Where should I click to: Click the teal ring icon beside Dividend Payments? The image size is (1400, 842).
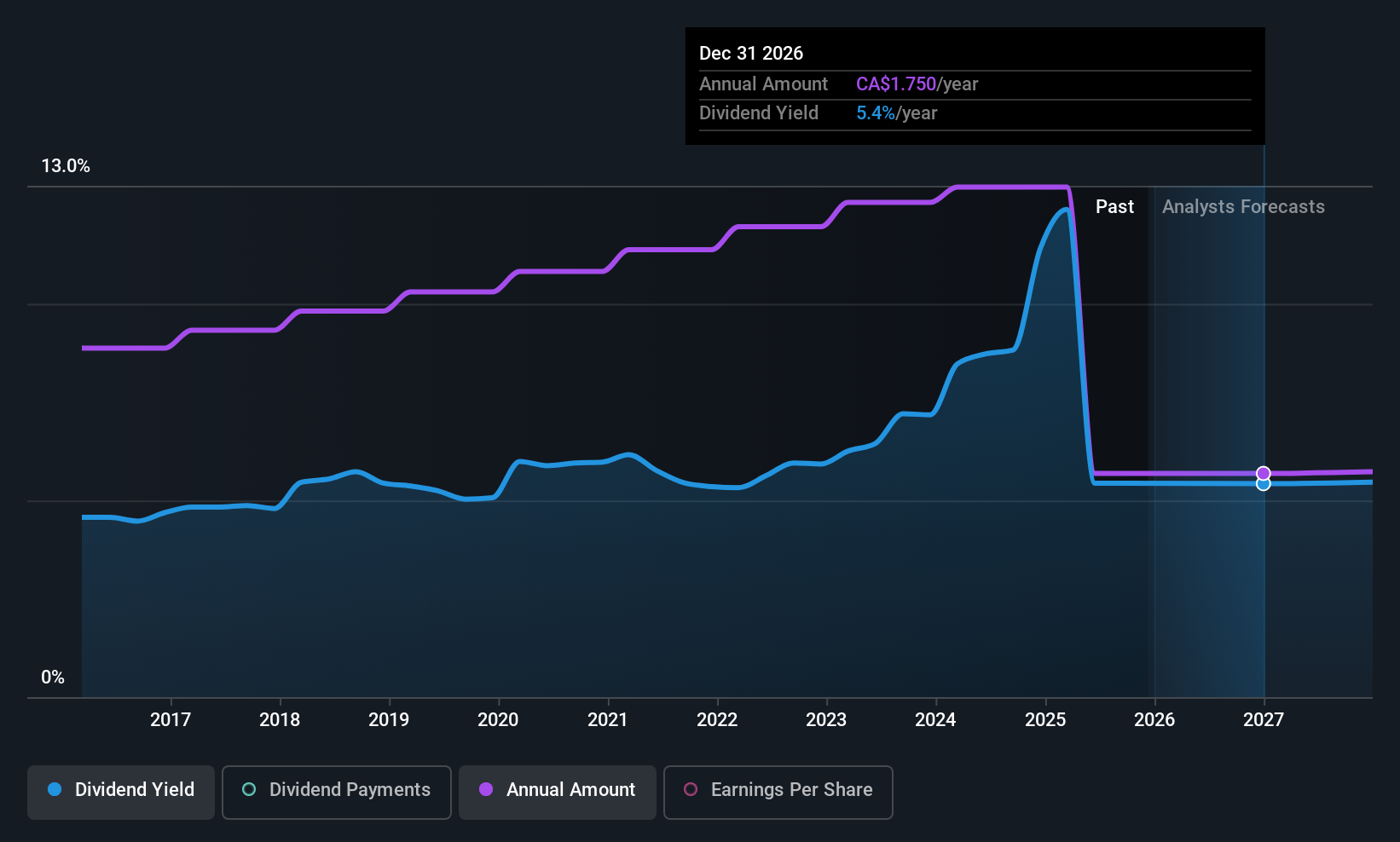pos(249,789)
